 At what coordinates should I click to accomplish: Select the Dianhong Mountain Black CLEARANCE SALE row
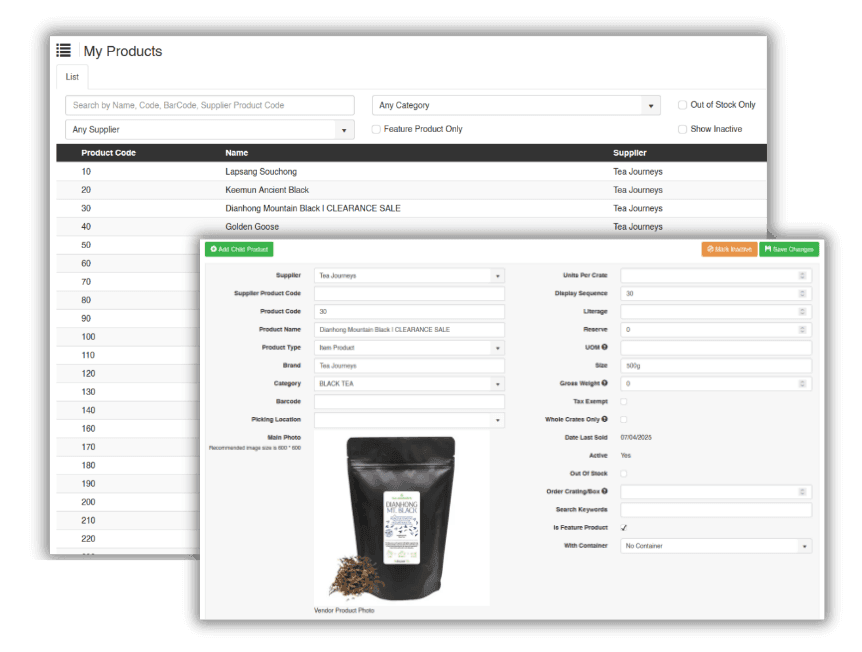411,208
